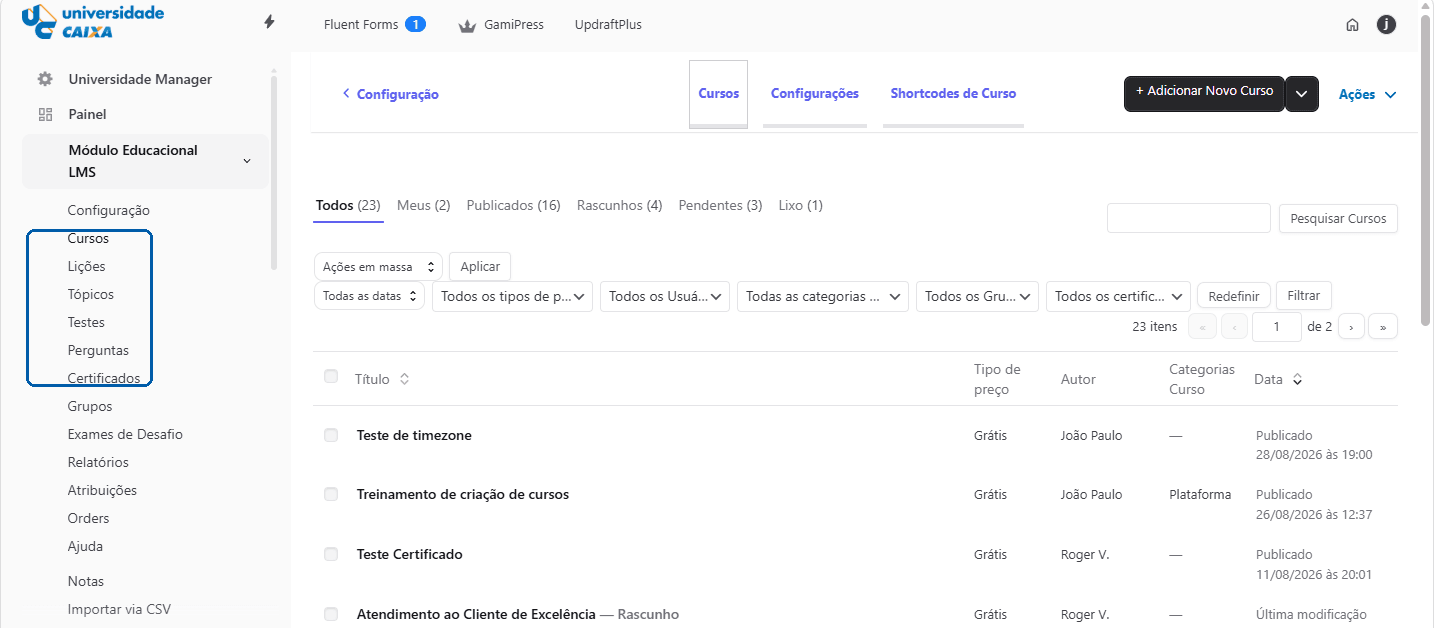Switch to the Configurações tab
Viewport: 1435px width, 628px height.
[x=815, y=94]
